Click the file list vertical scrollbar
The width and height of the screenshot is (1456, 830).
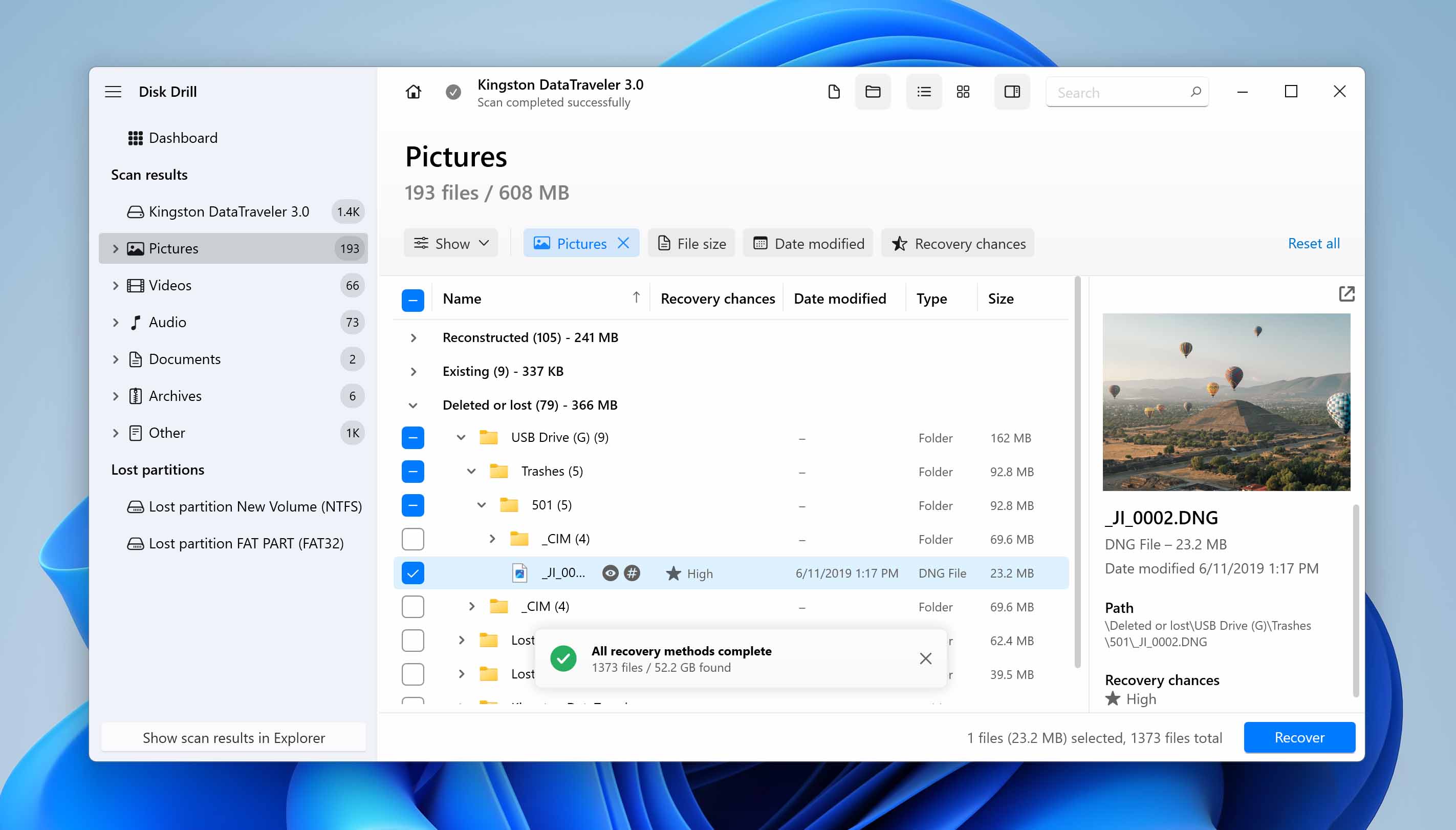click(x=1078, y=473)
